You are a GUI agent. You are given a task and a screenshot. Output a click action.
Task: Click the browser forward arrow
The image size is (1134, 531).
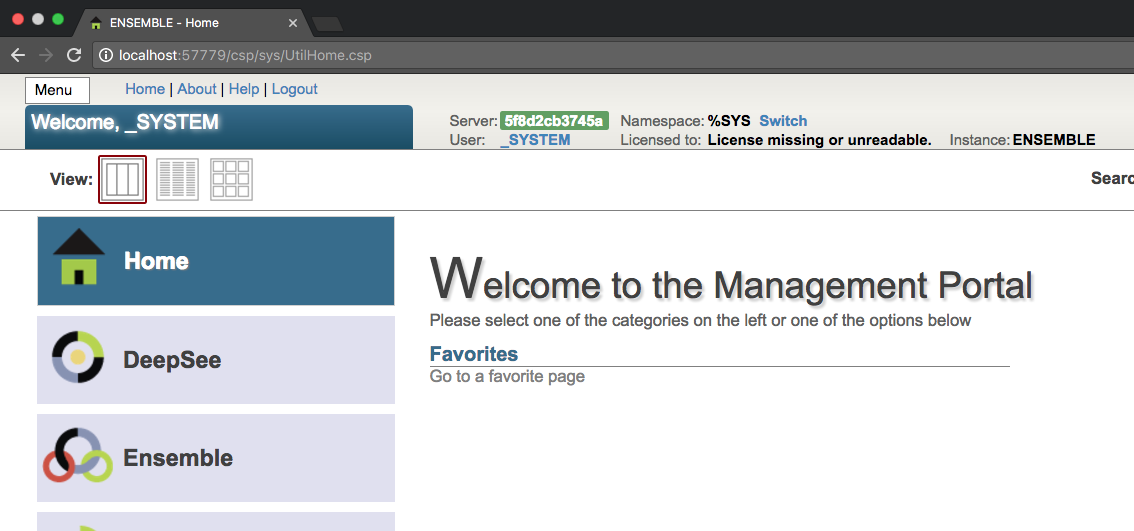coord(46,55)
